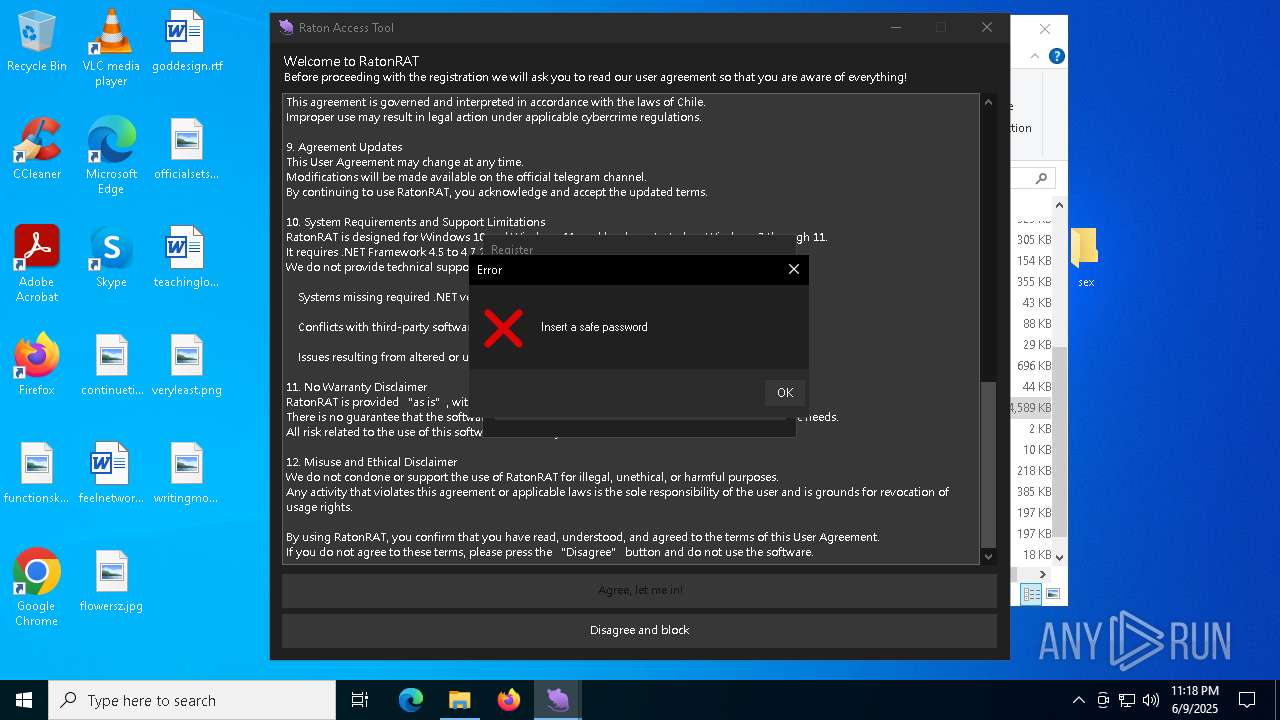Select the 4,589 KB file row

(1031, 407)
